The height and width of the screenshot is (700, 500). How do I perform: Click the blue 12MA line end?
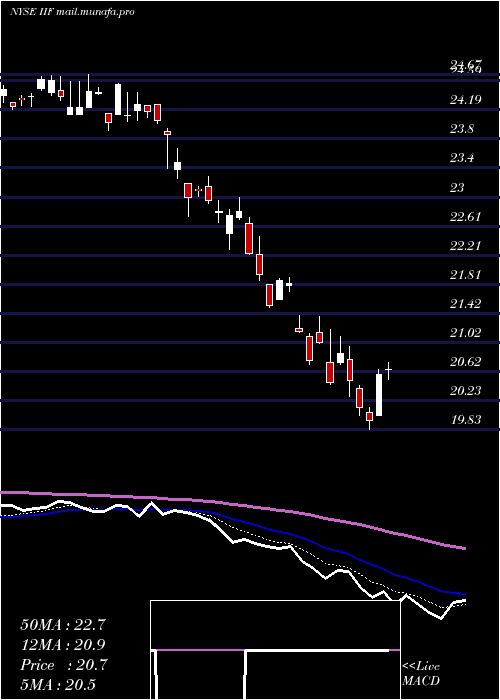pos(463,594)
